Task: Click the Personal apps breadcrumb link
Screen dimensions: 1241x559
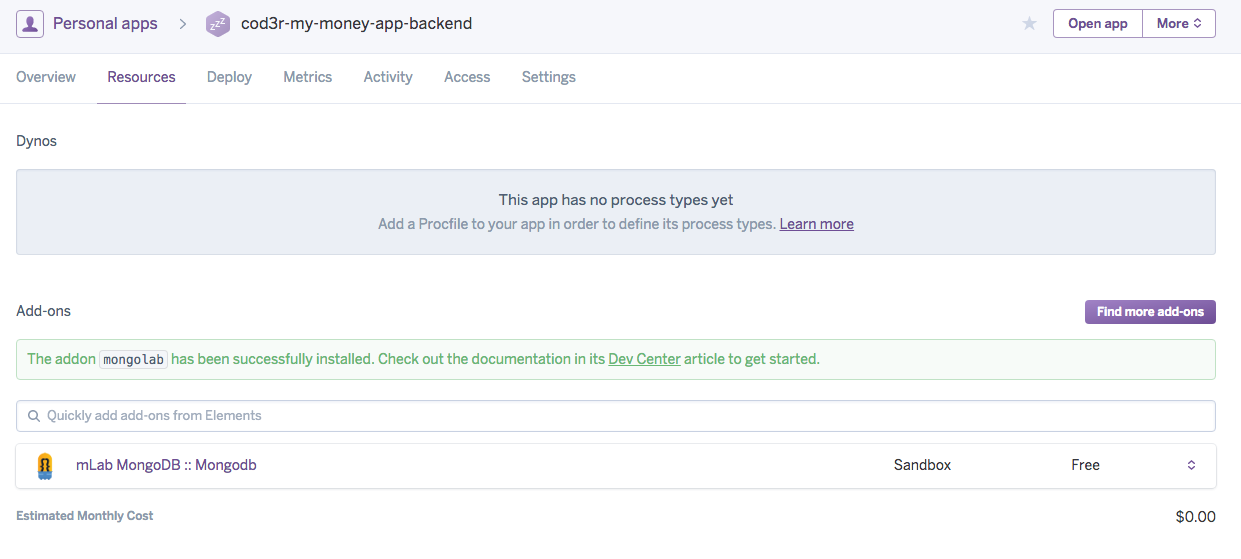Action: click(x=105, y=24)
